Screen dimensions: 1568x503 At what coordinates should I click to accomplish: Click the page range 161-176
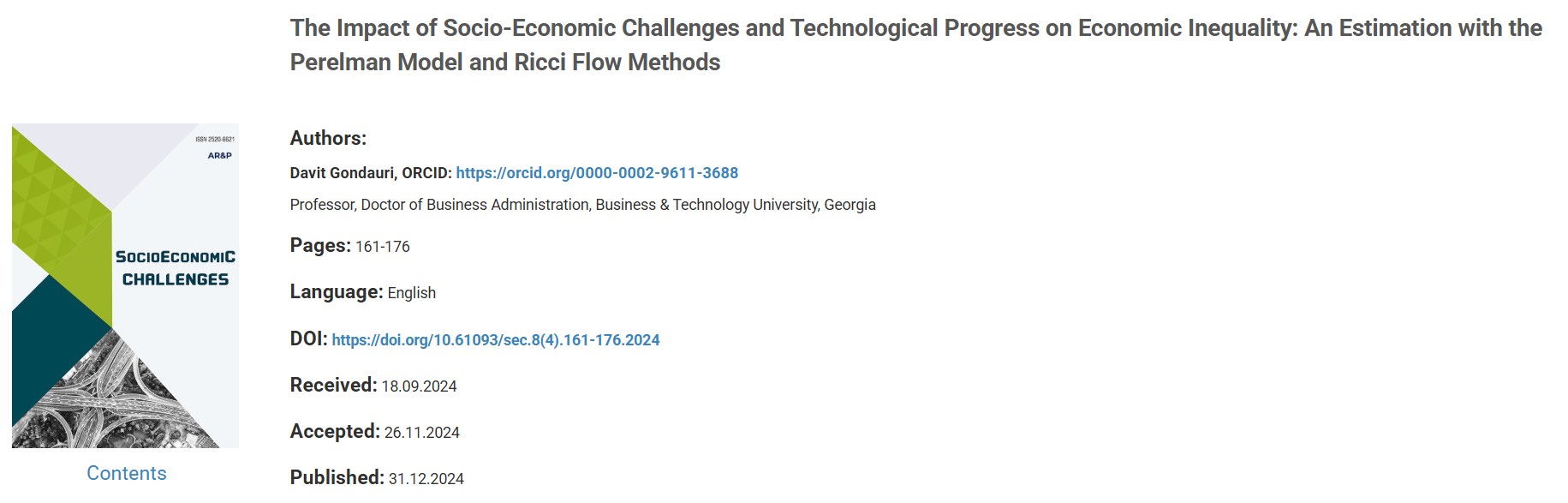point(383,247)
